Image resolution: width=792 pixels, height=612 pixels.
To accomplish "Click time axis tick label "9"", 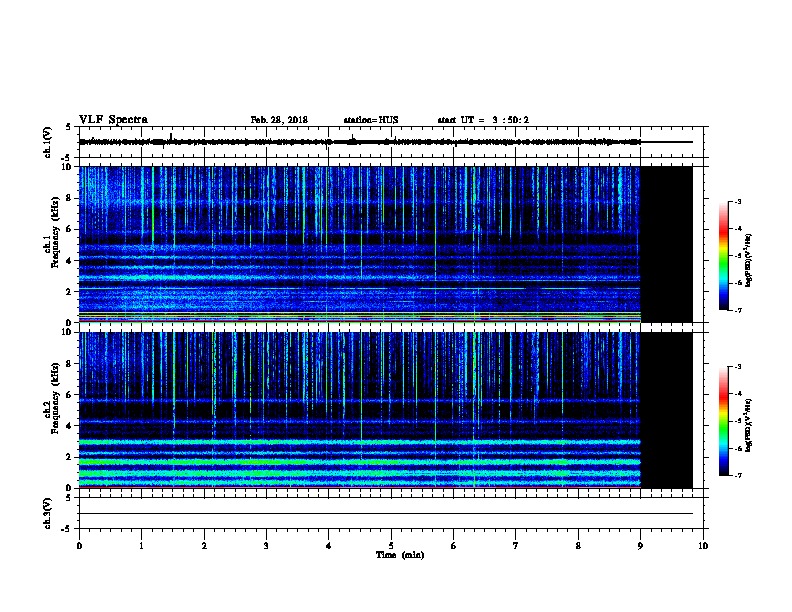I will (640, 546).
